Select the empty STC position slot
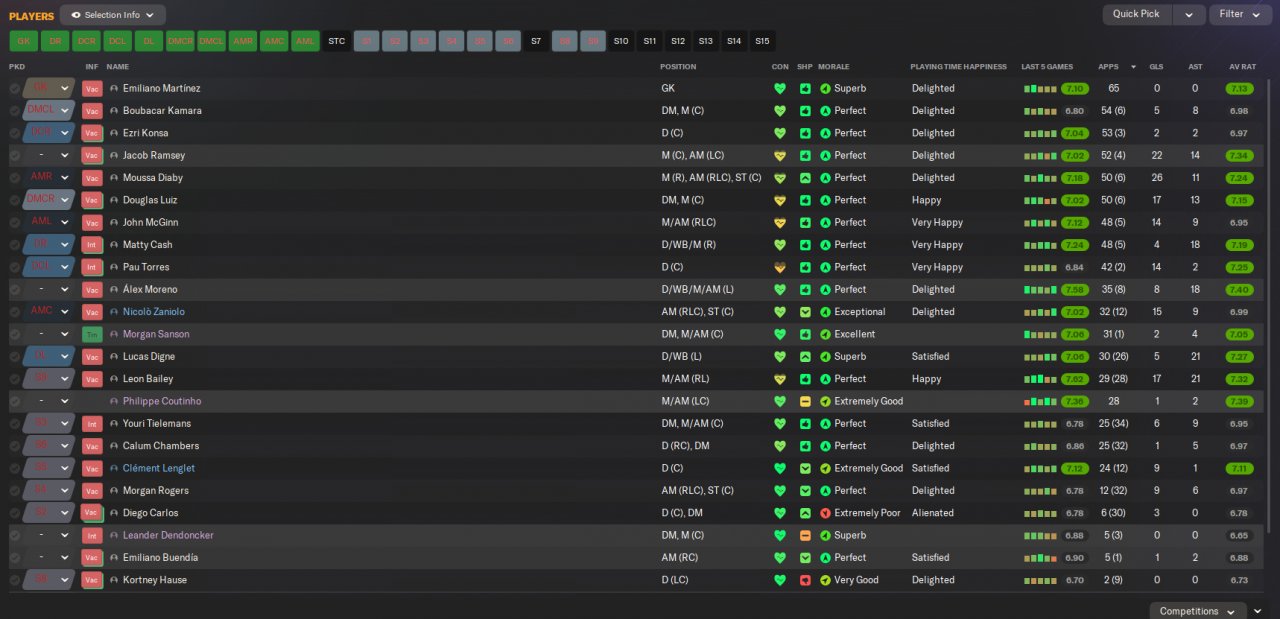The width and height of the screenshot is (1280, 619). tap(337, 41)
